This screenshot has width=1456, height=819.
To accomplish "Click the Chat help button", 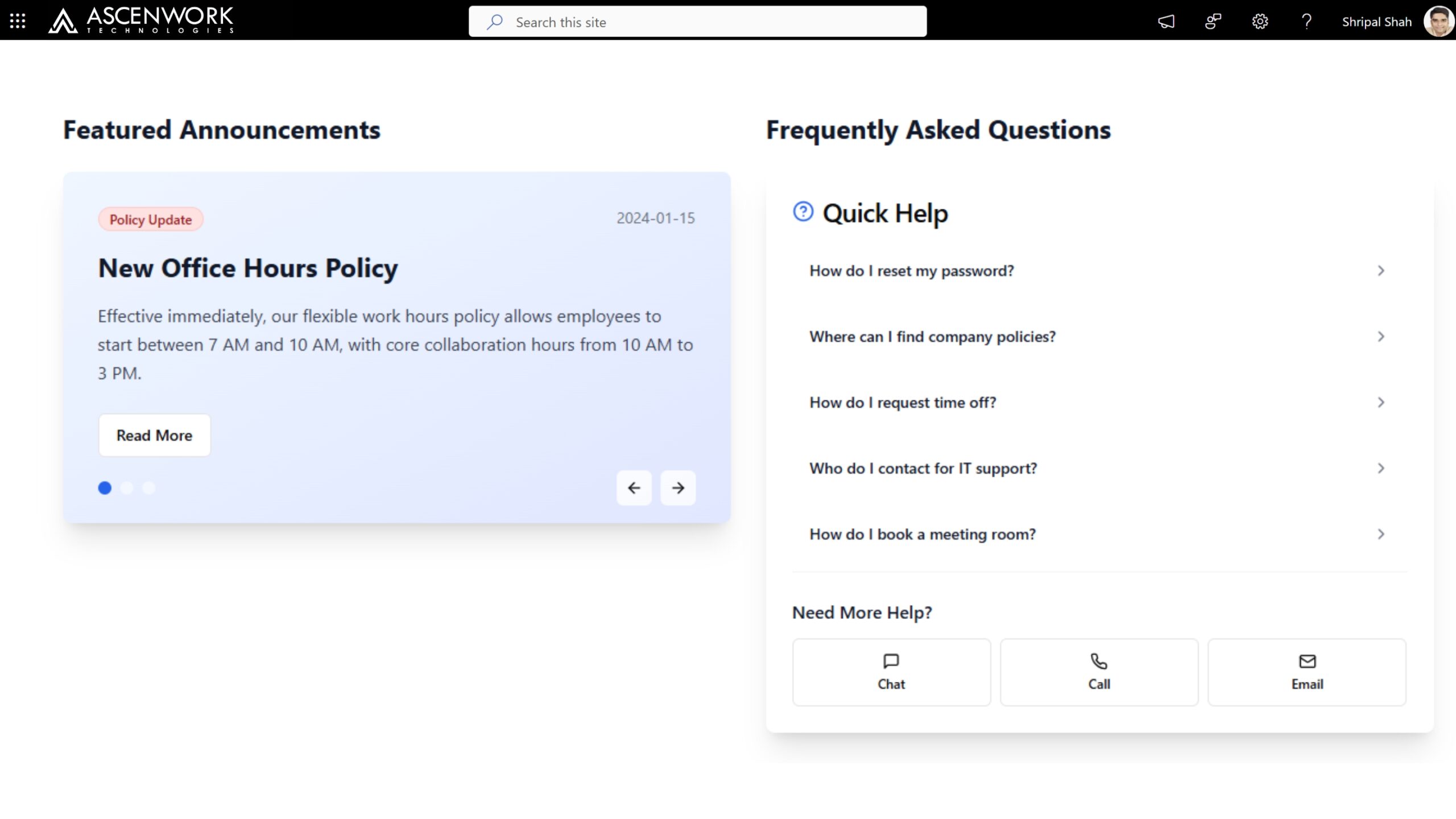I will (891, 672).
